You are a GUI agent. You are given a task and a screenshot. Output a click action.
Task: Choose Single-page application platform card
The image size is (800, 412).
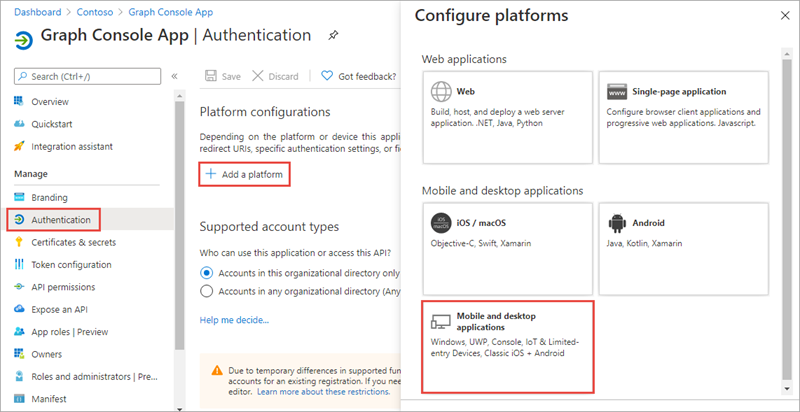[684, 117]
